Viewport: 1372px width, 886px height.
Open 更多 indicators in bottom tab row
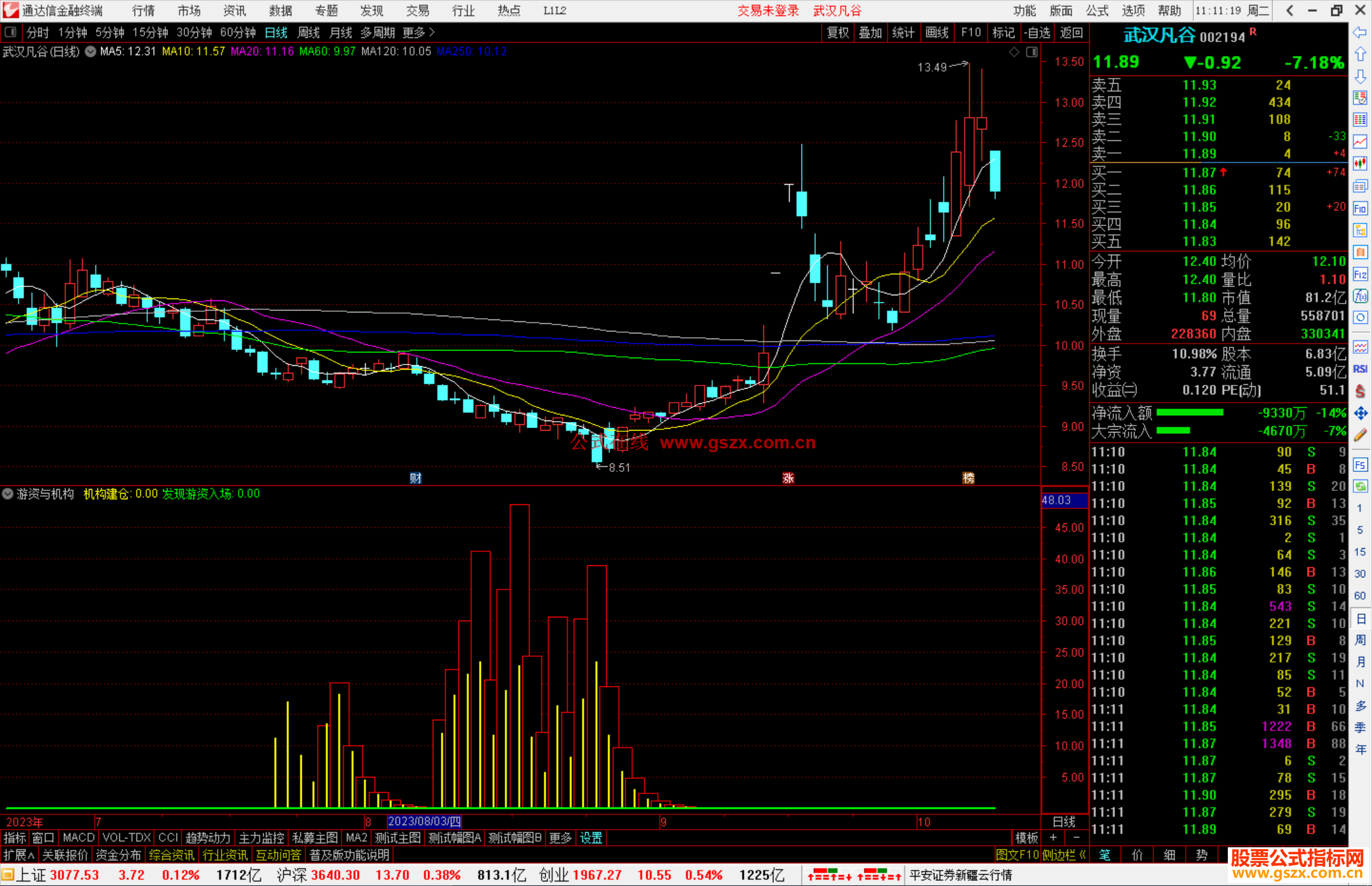click(x=560, y=838)
